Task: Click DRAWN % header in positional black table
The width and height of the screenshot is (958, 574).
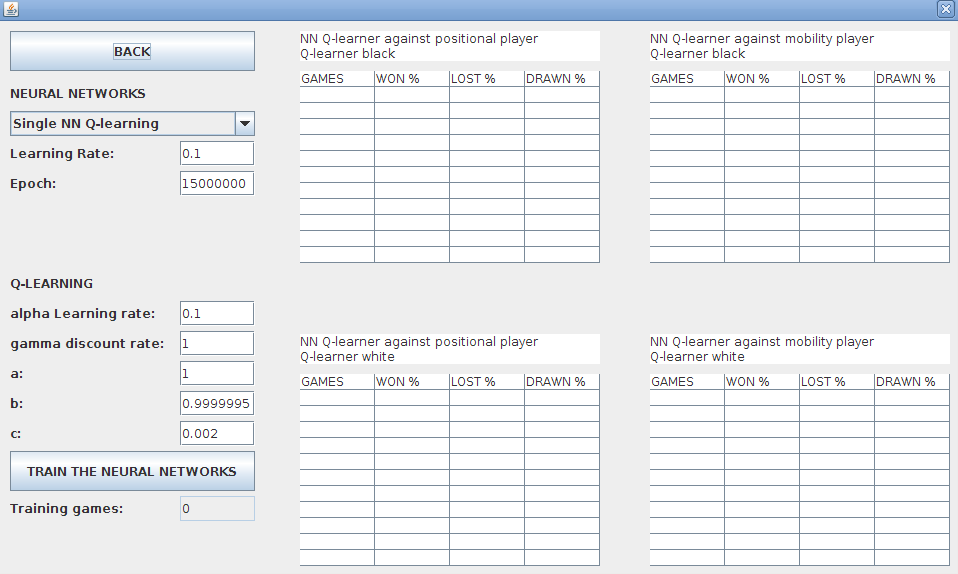Action: [x=561, y=79]
